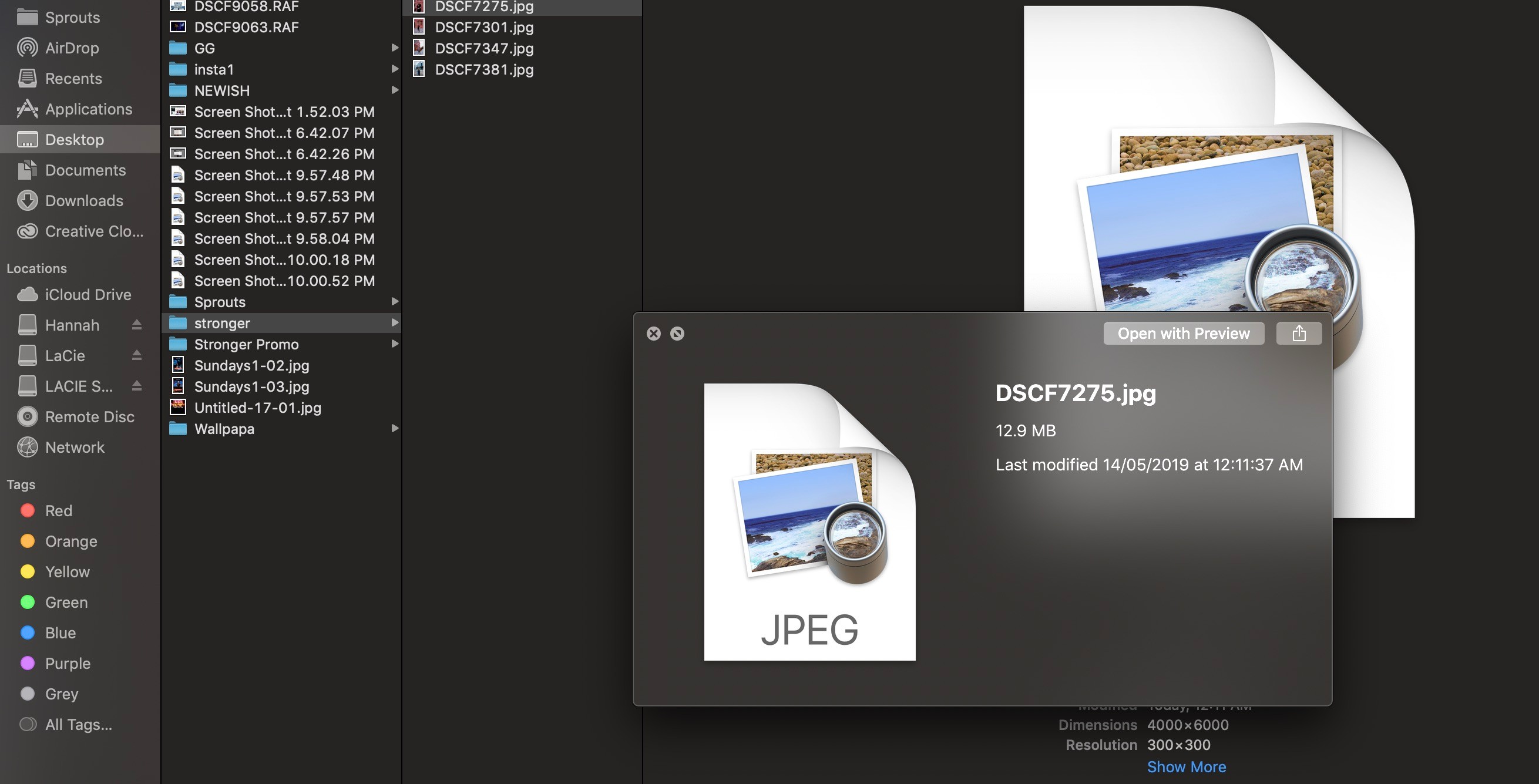
Task: Eject the LaCie drive
Action: [137, 355]
